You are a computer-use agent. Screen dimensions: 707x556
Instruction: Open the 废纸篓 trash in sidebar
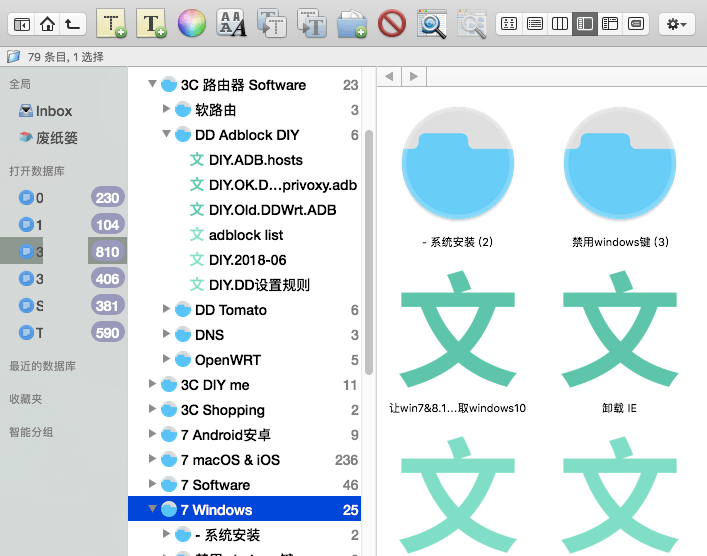click(48, 138)
